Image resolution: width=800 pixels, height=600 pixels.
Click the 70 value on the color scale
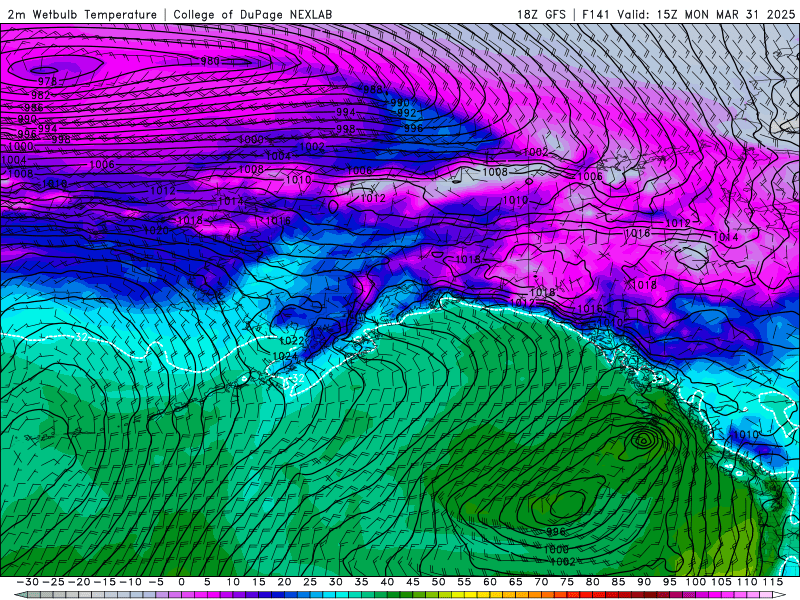coord(541,582)
